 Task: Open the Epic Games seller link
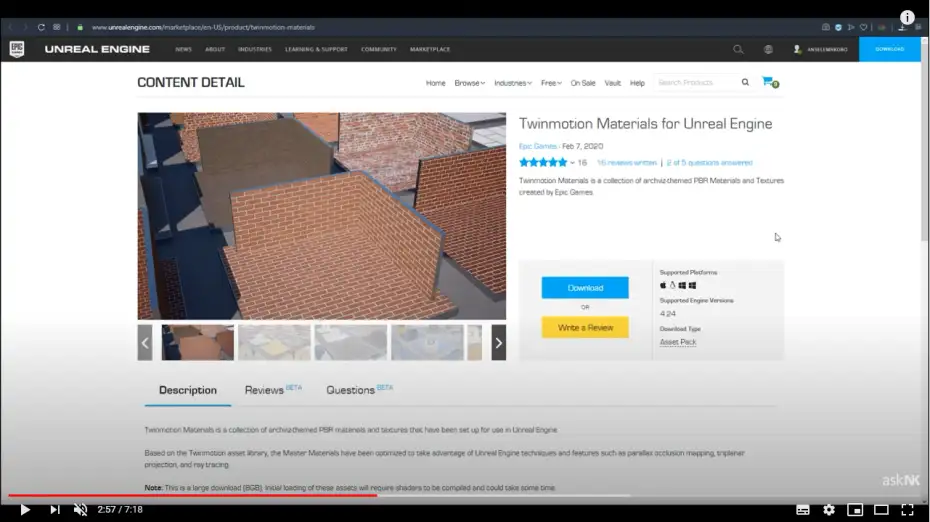(537, 146)
